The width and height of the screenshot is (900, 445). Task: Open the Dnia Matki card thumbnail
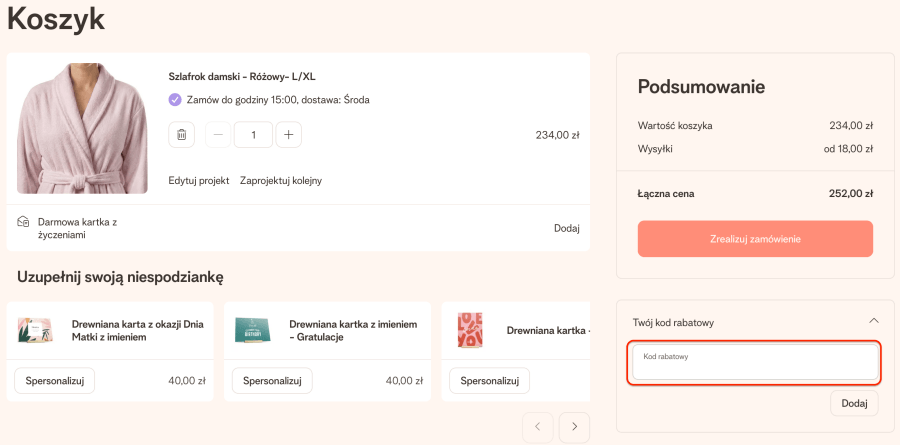35,331
